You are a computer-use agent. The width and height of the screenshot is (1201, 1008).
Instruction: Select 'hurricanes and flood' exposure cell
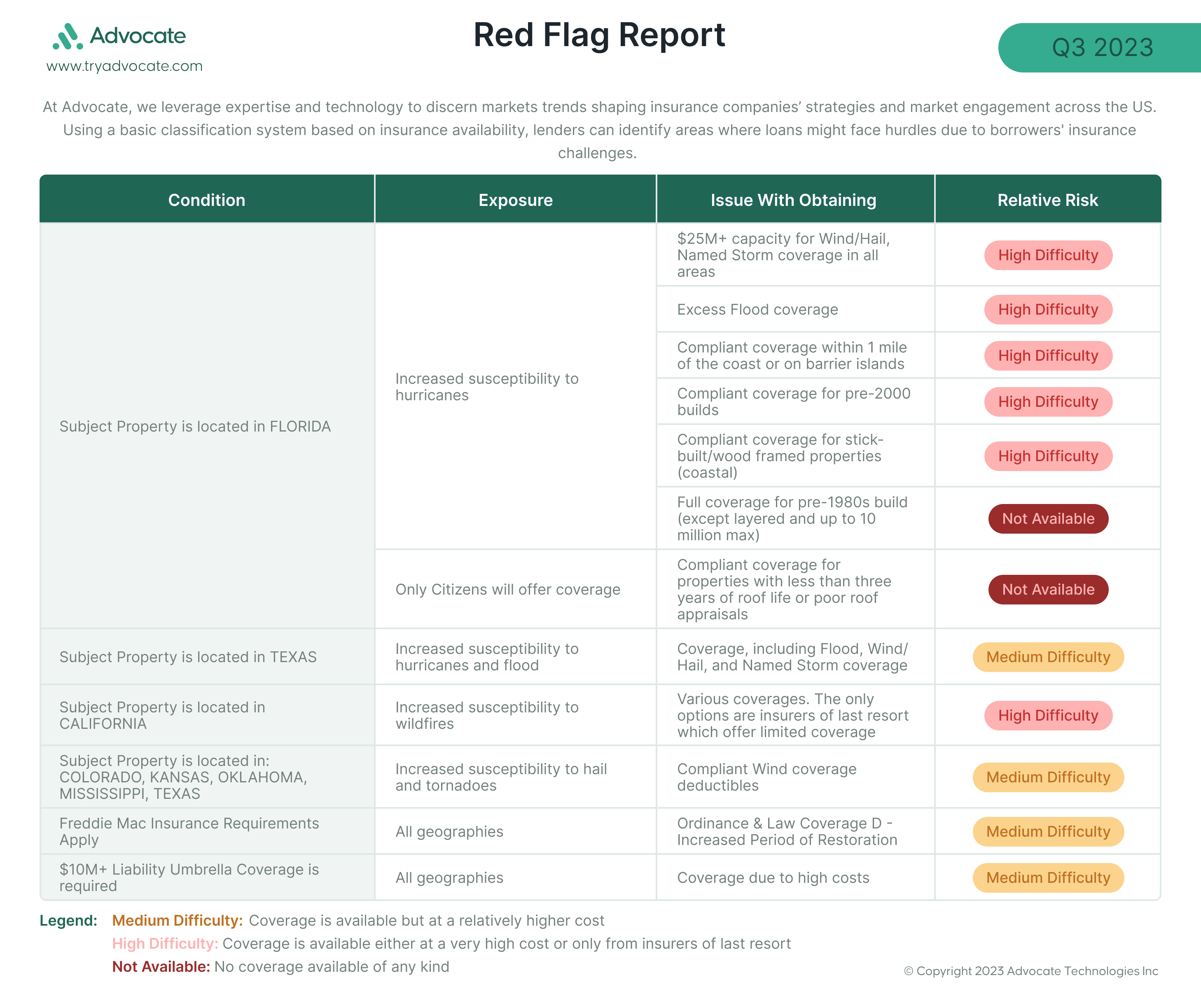coord(515,657)
